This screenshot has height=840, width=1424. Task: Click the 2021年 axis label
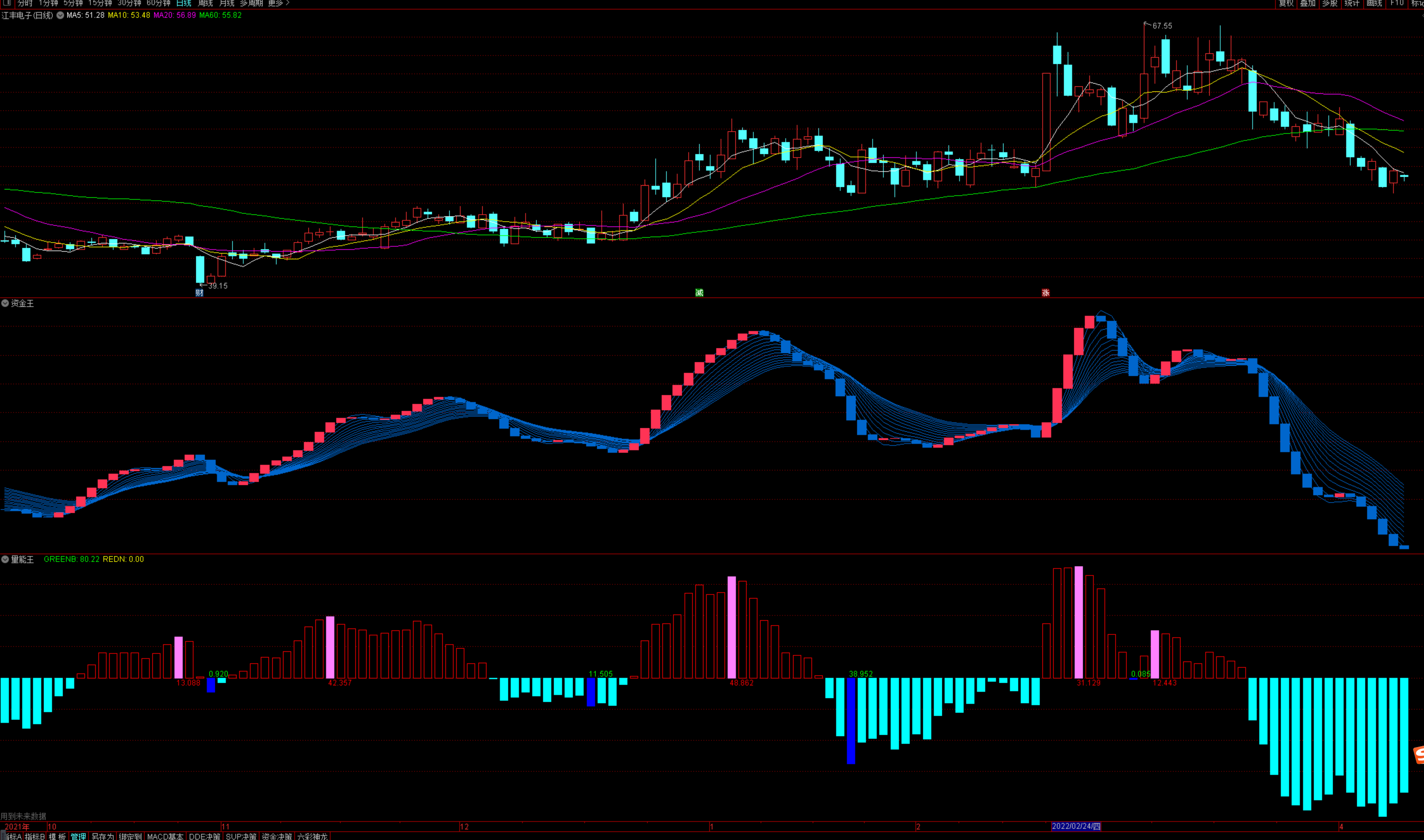click(16, 827)
